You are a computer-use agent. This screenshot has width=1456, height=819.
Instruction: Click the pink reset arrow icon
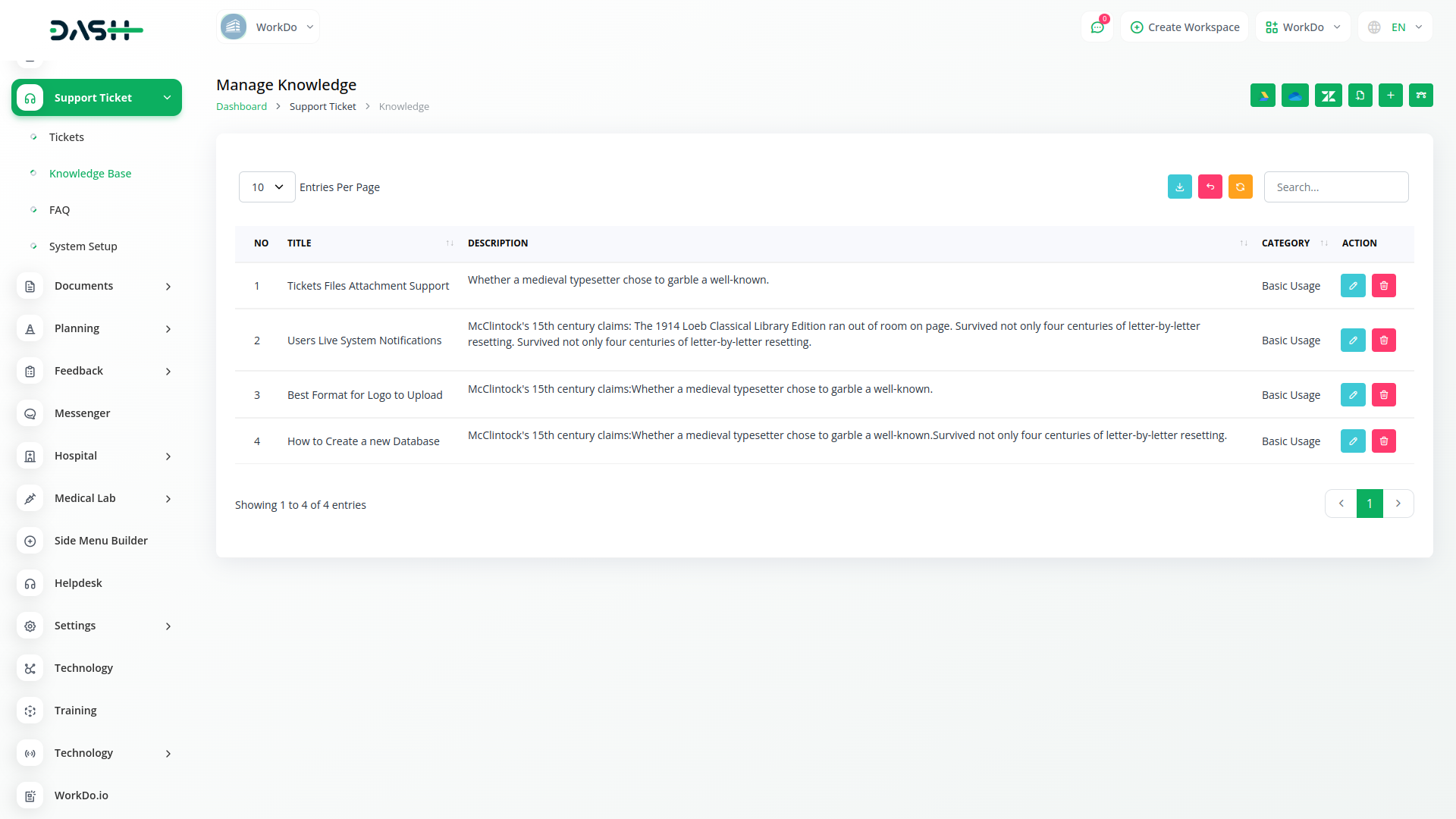pyautogui.click(x=1210, y=187)
